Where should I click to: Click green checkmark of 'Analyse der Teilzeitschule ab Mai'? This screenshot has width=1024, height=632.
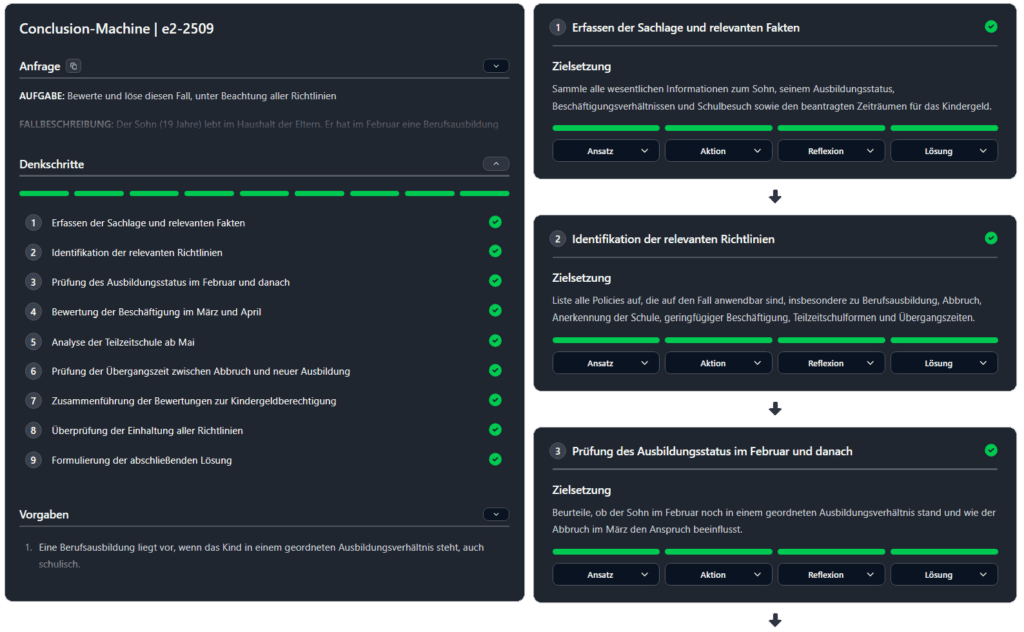[495, 341]
